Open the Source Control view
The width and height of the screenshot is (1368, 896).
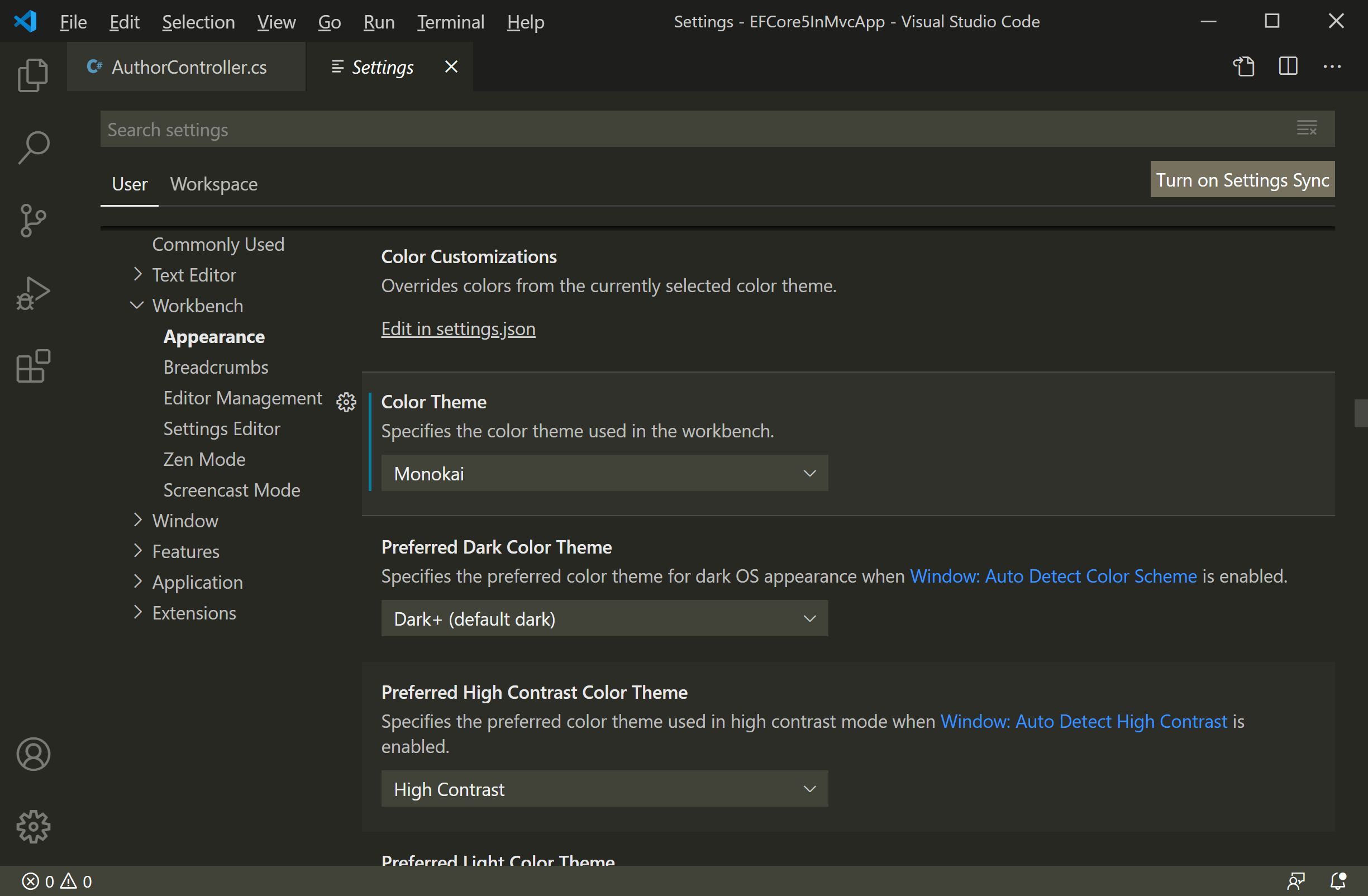click(33, 221)
